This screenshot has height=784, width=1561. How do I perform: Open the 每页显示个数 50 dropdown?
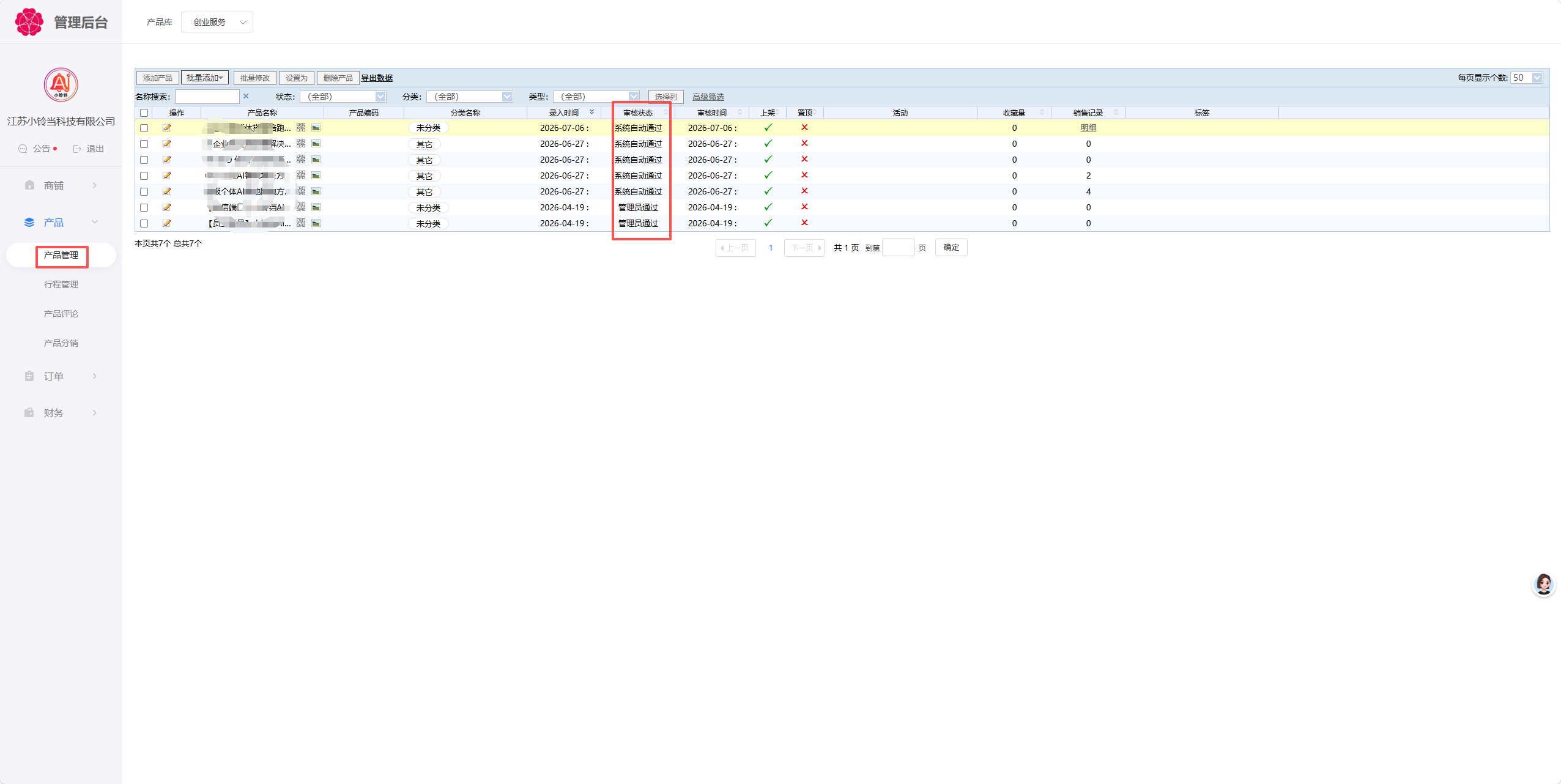(x=1527, y=78)
